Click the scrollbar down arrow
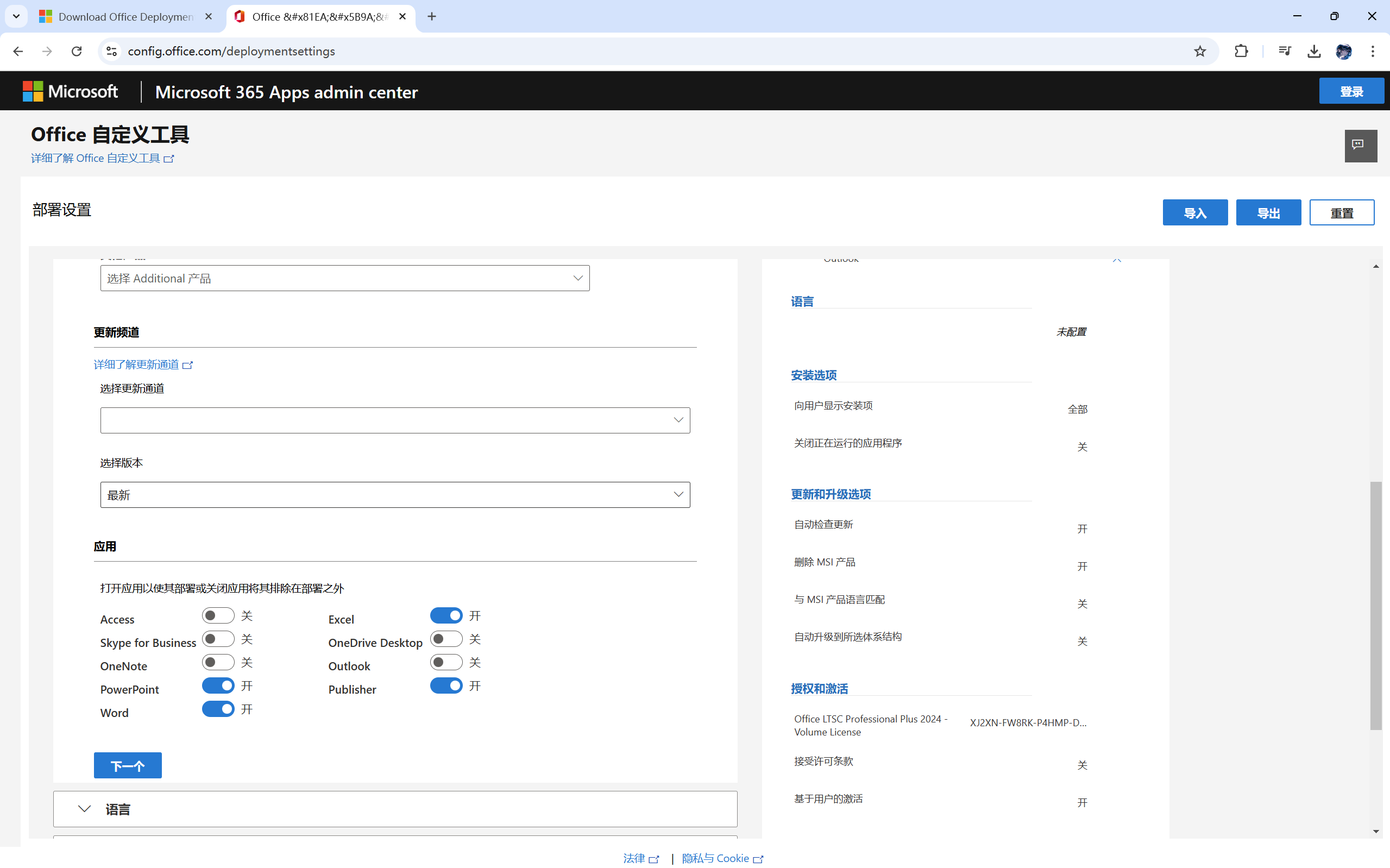 pos(1376,831)
